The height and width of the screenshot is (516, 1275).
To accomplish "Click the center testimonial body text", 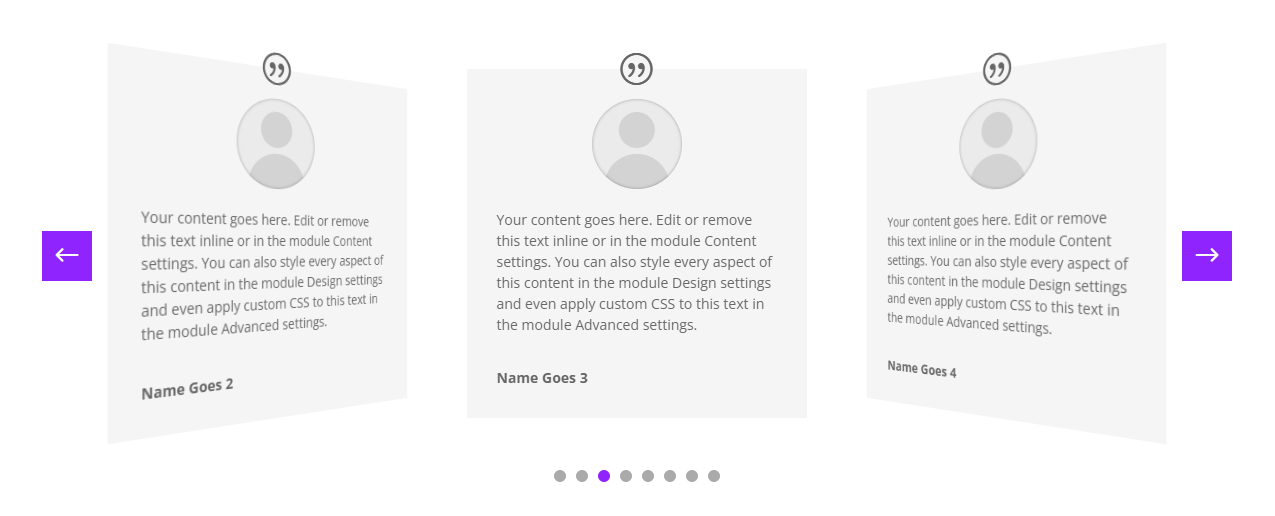I will click(634, 272).
